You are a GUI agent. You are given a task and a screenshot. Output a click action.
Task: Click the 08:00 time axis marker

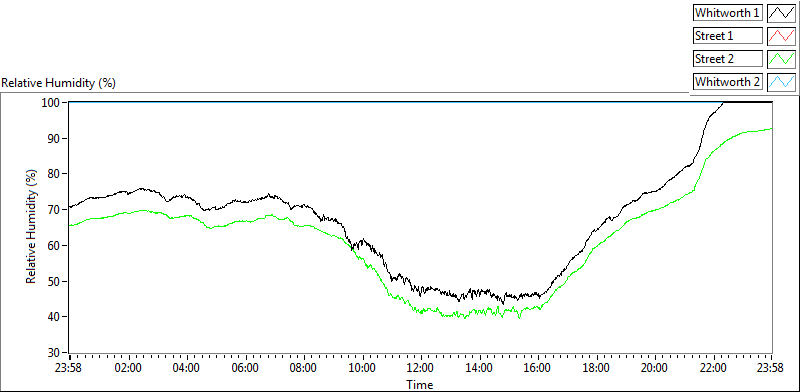click(x=304, y=368)
